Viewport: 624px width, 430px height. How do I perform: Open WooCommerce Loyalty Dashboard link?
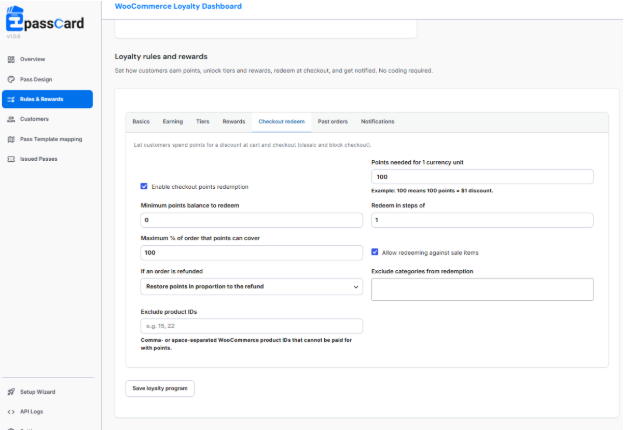coord(178,6)
